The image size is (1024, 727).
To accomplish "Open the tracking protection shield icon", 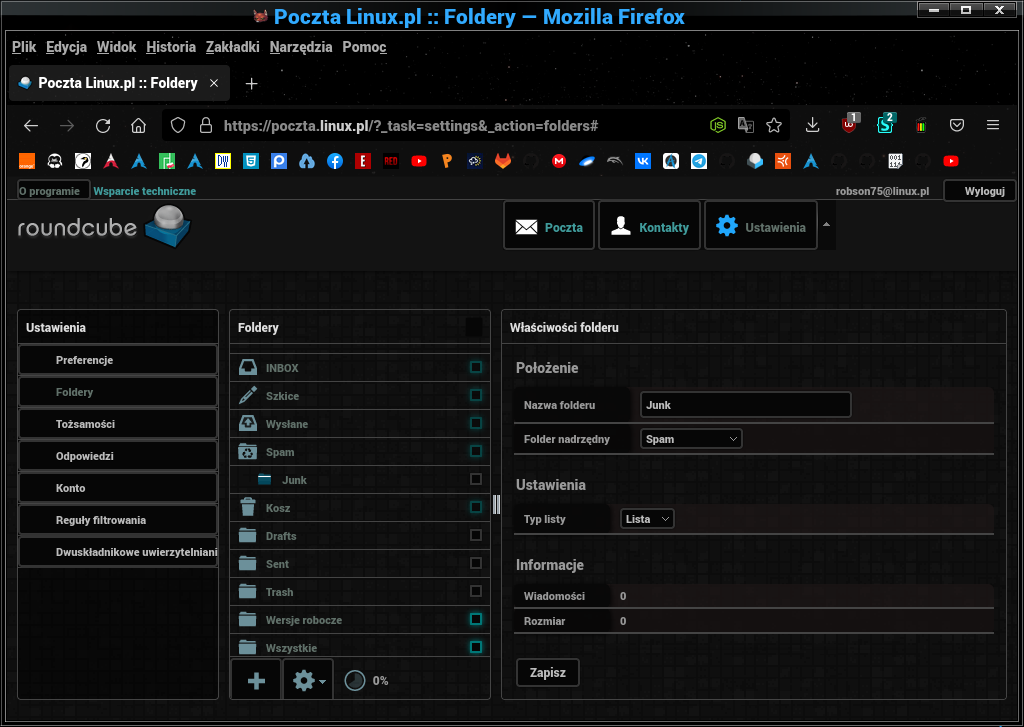I will [x=178, y=125].
